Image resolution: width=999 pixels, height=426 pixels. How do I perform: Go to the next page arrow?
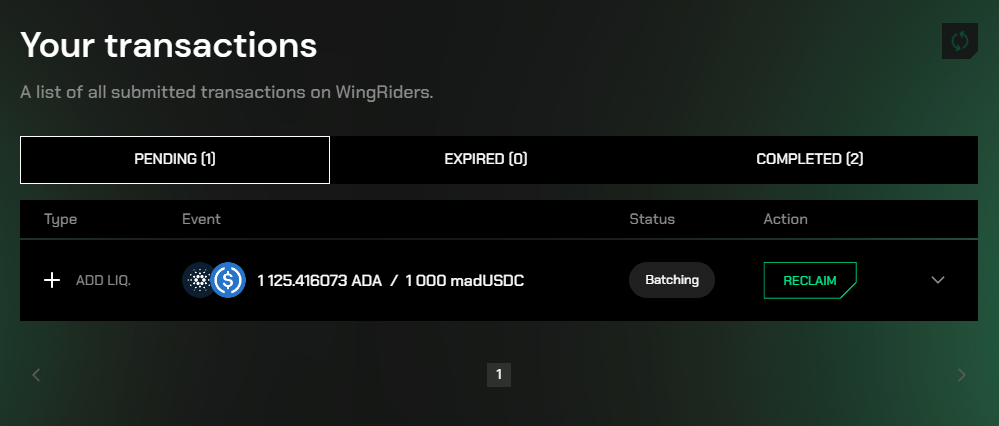(962, 375)
